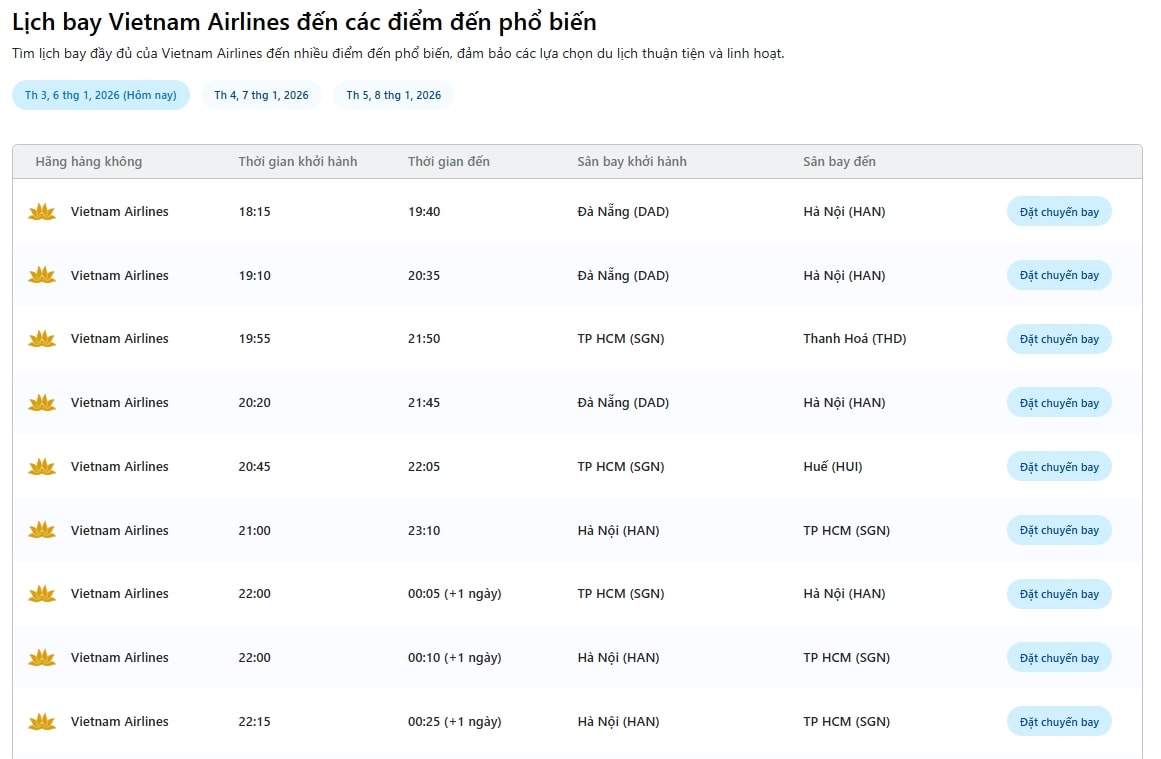
Task: Click the airline logo for the TP HCM to Thanh Hoá flight
Action: [41, 338]
